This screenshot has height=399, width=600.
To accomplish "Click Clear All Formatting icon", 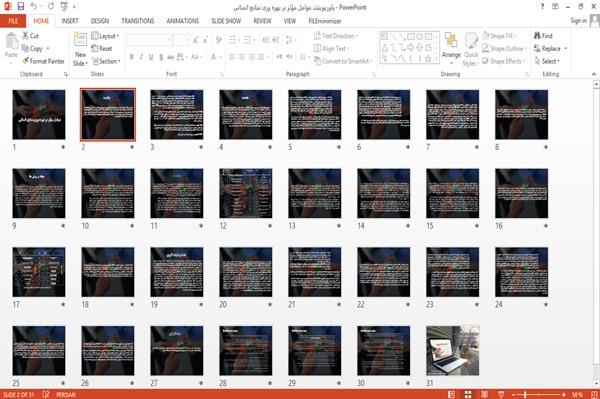I will (219, 40).
